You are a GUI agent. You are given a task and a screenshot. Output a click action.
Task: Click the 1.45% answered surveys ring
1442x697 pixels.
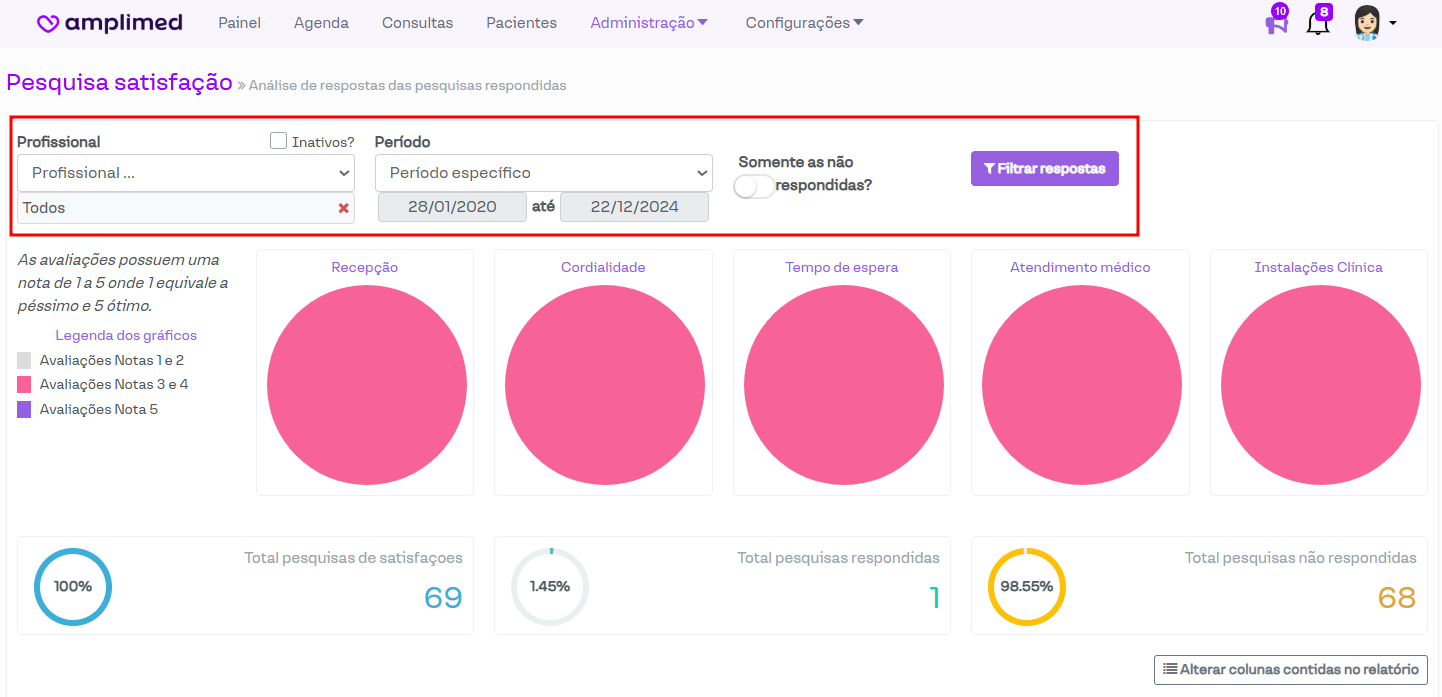pyautogui.click(x=550, y=587)
